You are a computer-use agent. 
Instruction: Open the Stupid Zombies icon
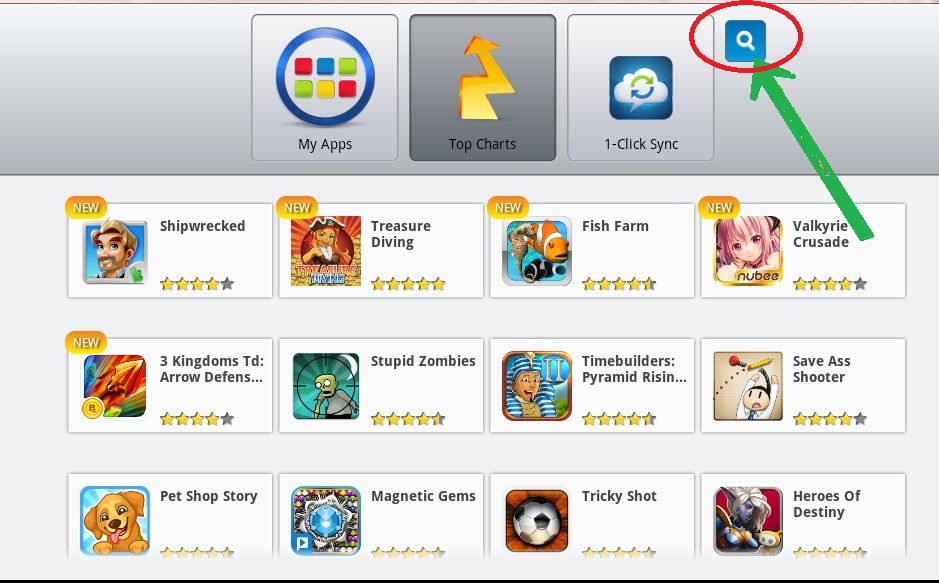tap(326, 386)
